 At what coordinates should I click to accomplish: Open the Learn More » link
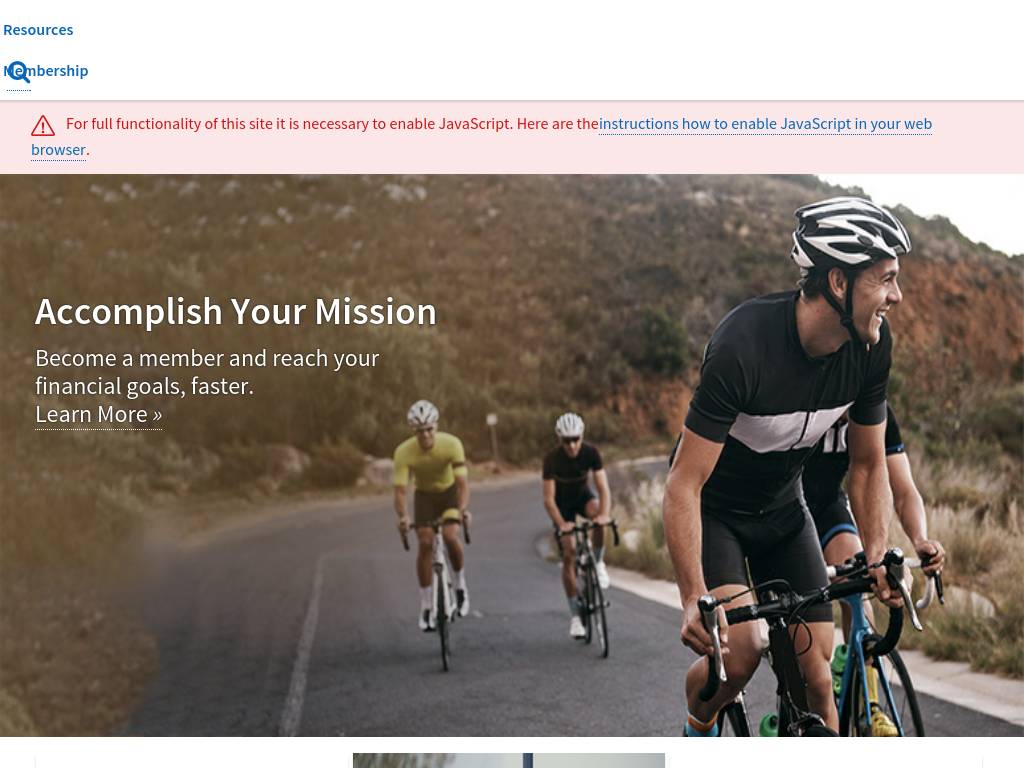tap(99, 415)
